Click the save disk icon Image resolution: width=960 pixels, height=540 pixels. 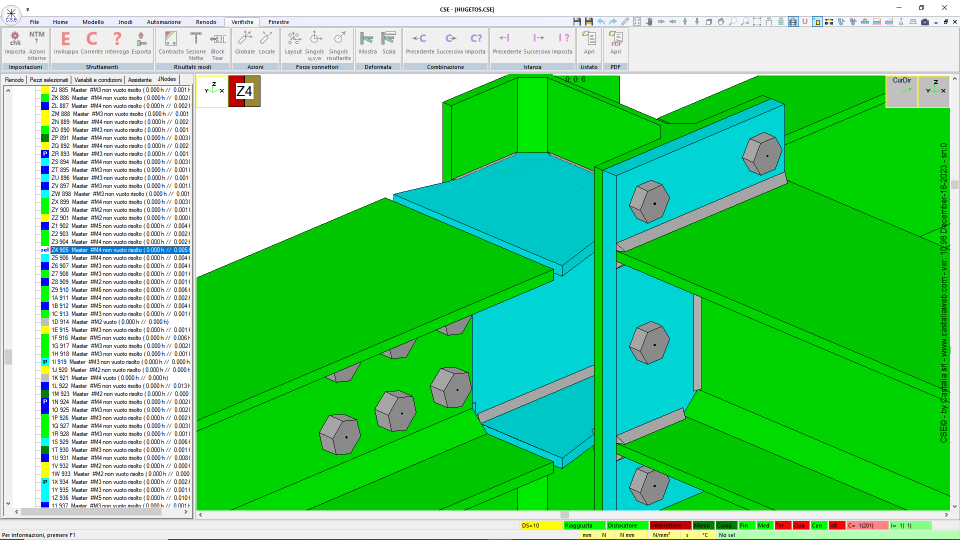[x=577, y=21]
